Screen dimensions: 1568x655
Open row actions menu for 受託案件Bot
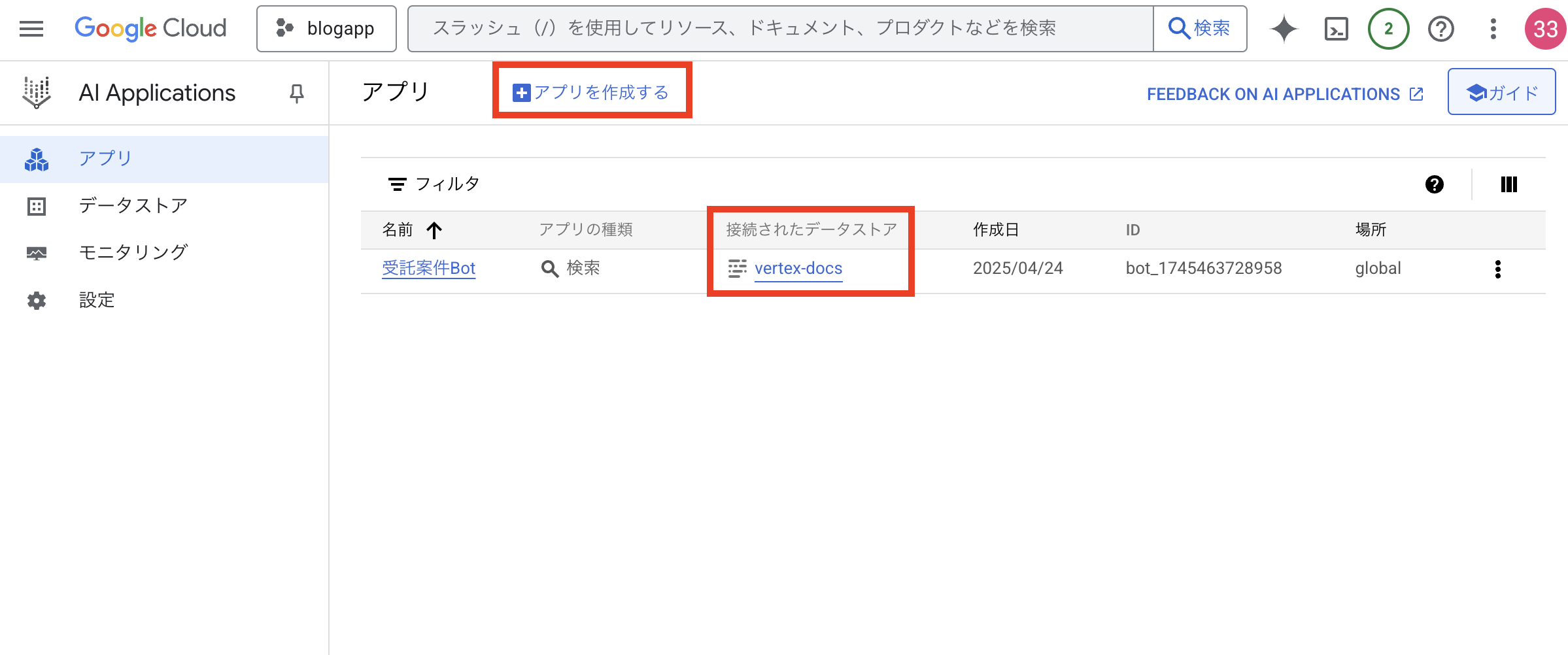(x=1499, y=269)
